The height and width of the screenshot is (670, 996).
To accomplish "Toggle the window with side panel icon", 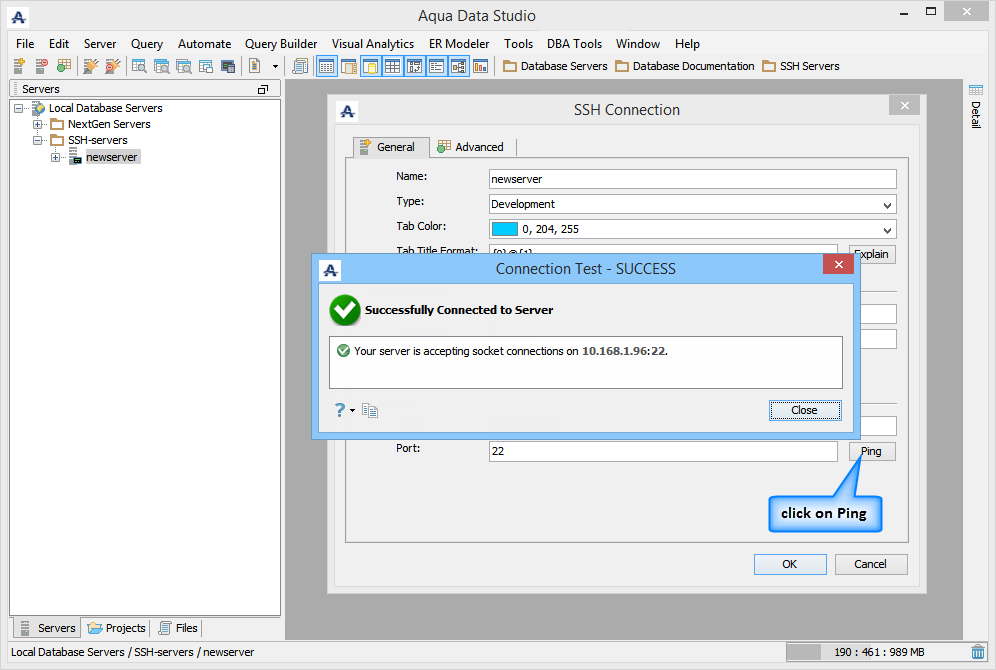I will tap(349, 66).
